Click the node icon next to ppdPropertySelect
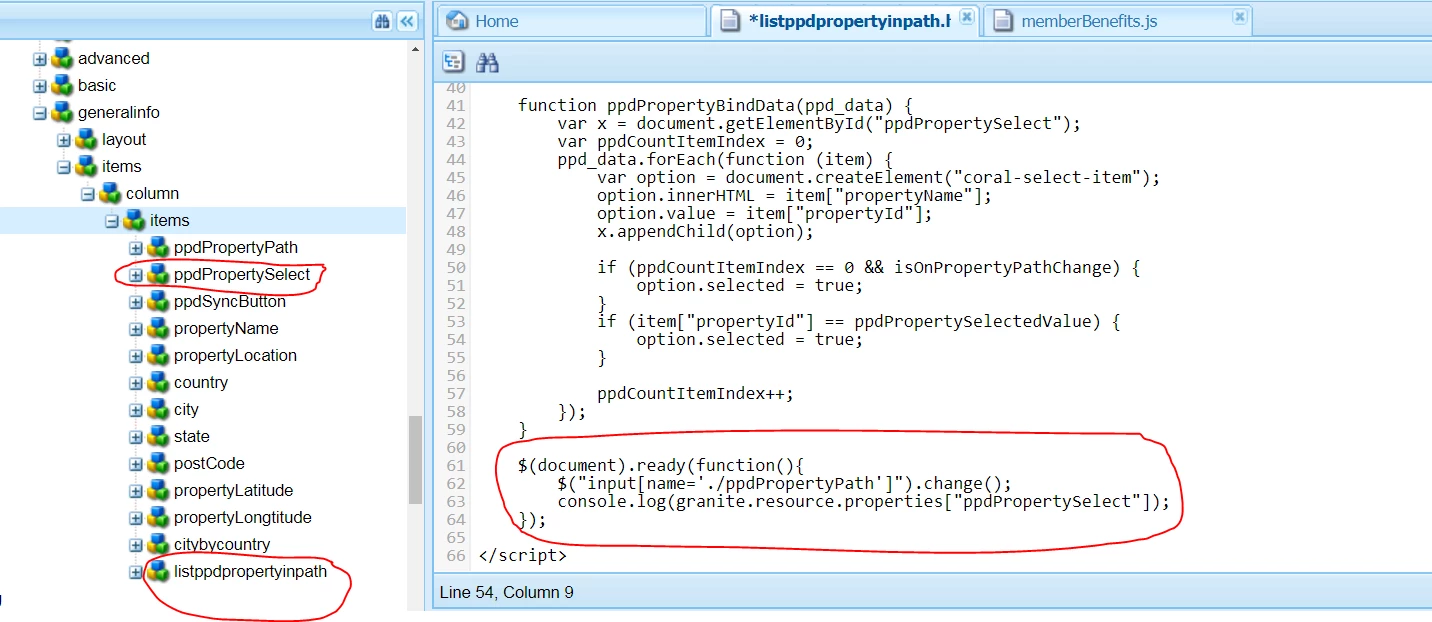1432x622 pixels. click(159, 274)
